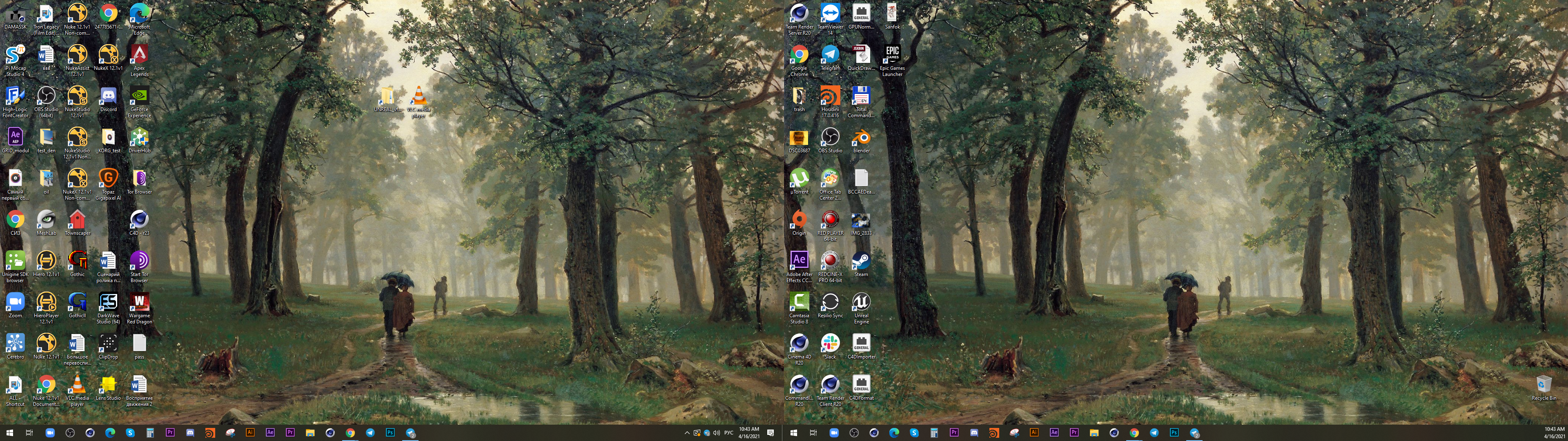Screen dimensions: 1568x441
Task: Click the Start Tor Browser shortcut
Action: tap(139, 267)
